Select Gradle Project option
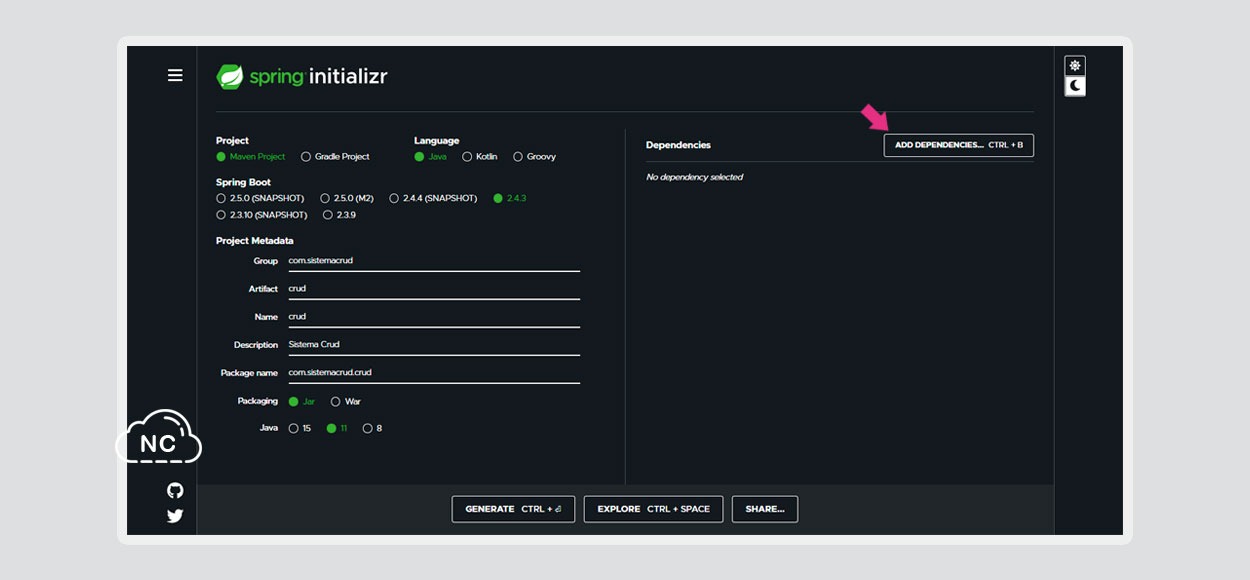Screen dimensions: 1250x580 pos(335,157)
